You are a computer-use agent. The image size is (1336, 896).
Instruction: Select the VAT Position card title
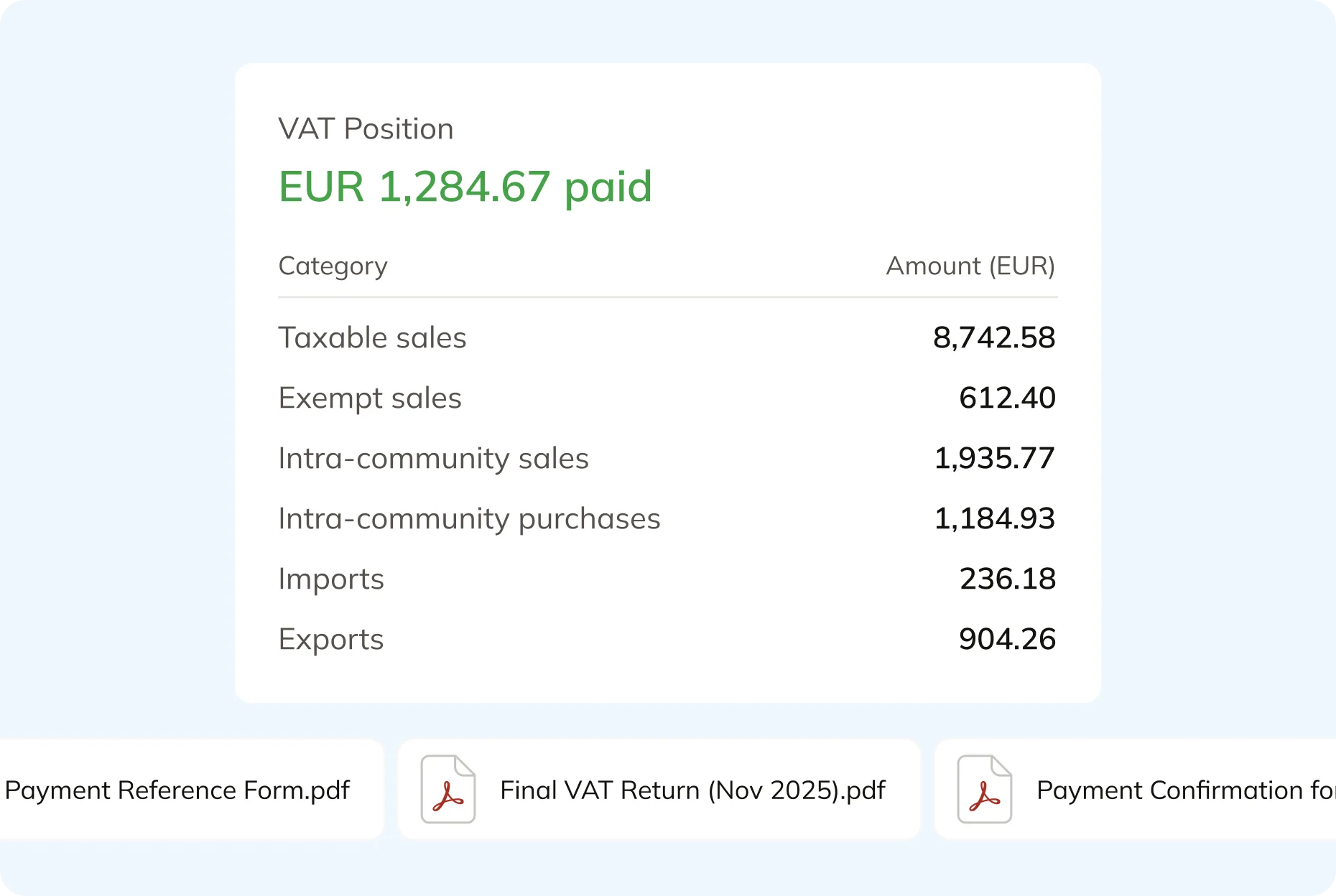[x=366, y=129]
